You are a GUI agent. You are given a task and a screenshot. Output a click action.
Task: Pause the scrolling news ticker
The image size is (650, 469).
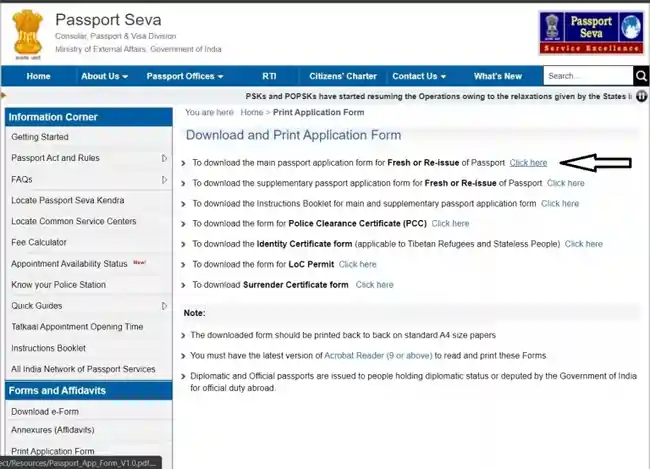641,97
